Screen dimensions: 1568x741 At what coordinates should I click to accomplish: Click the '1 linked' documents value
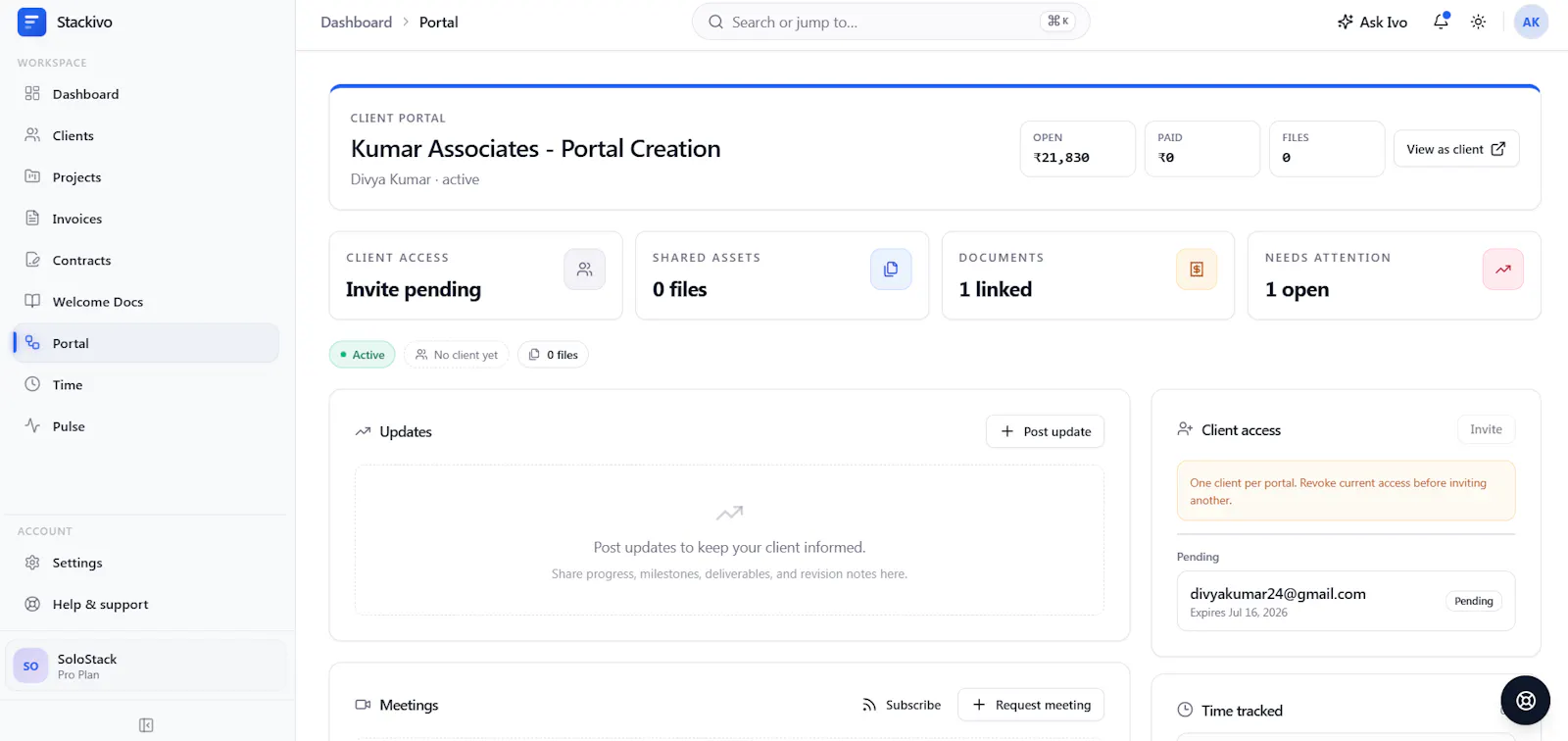point(995,289)
